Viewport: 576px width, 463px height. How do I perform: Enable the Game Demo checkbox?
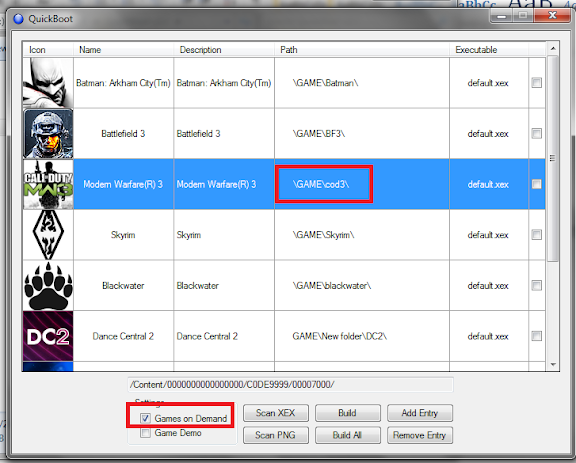145,433
